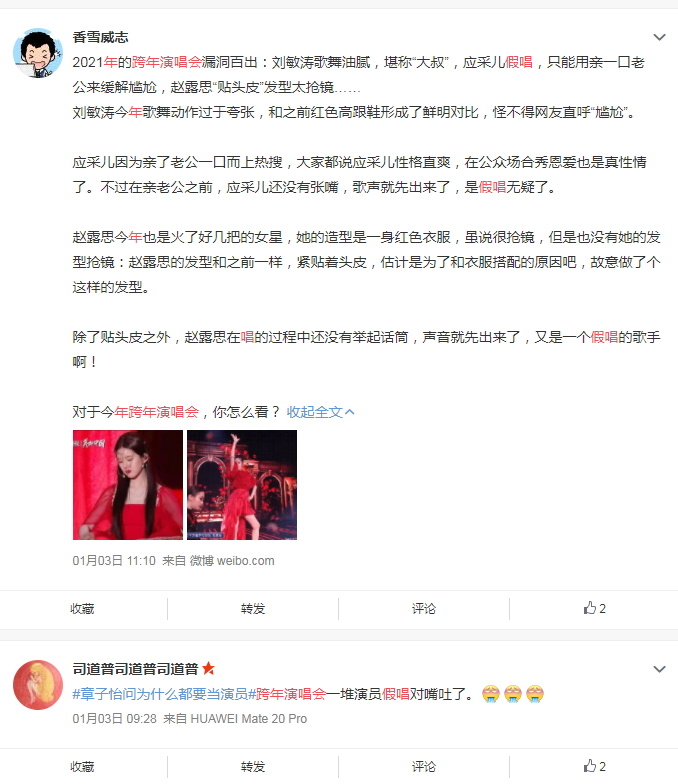Click 转发 on the second post

(252, 766)
